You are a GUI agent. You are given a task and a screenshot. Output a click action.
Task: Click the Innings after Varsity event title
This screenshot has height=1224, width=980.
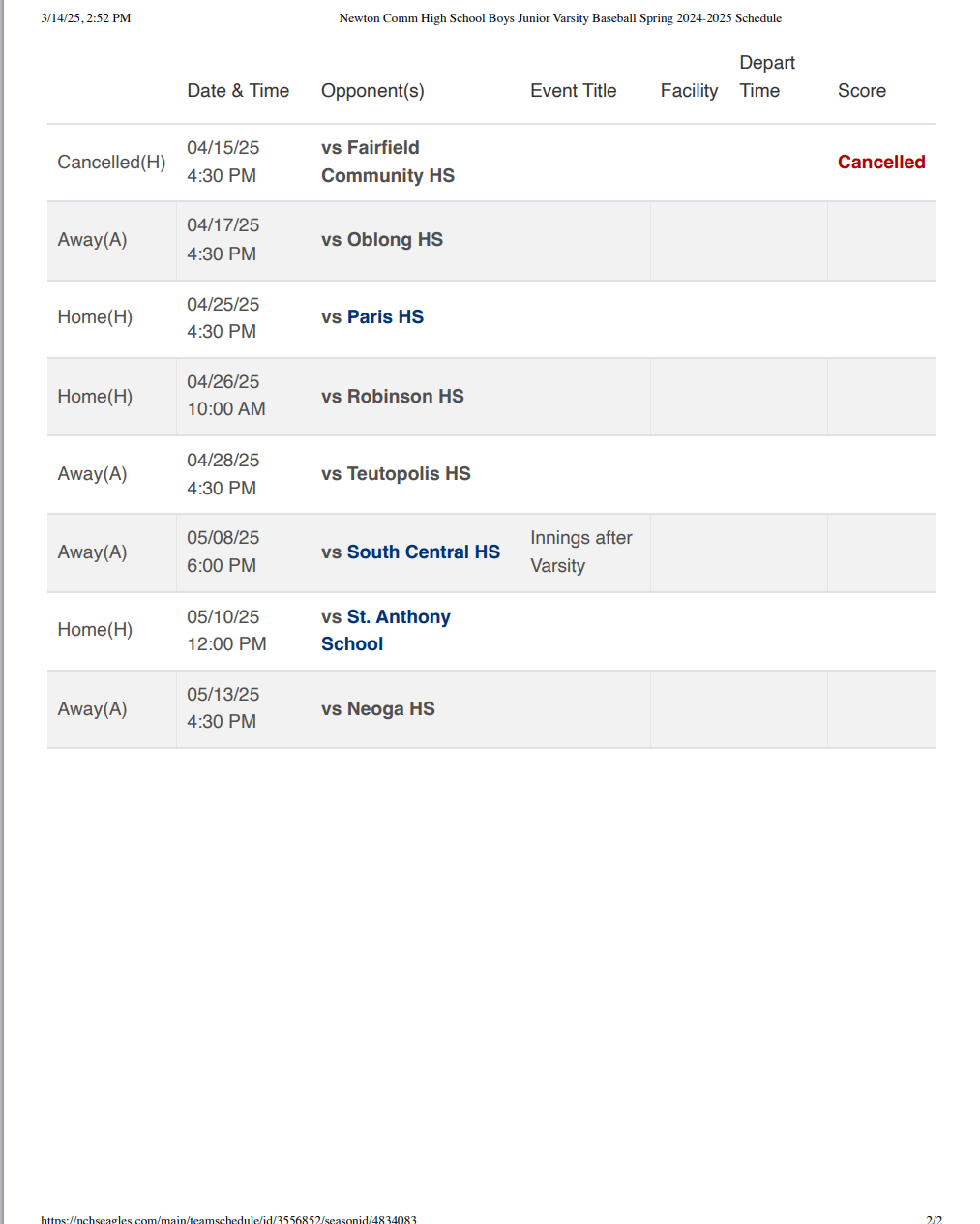pyautogui.click(x=580, y=552)
